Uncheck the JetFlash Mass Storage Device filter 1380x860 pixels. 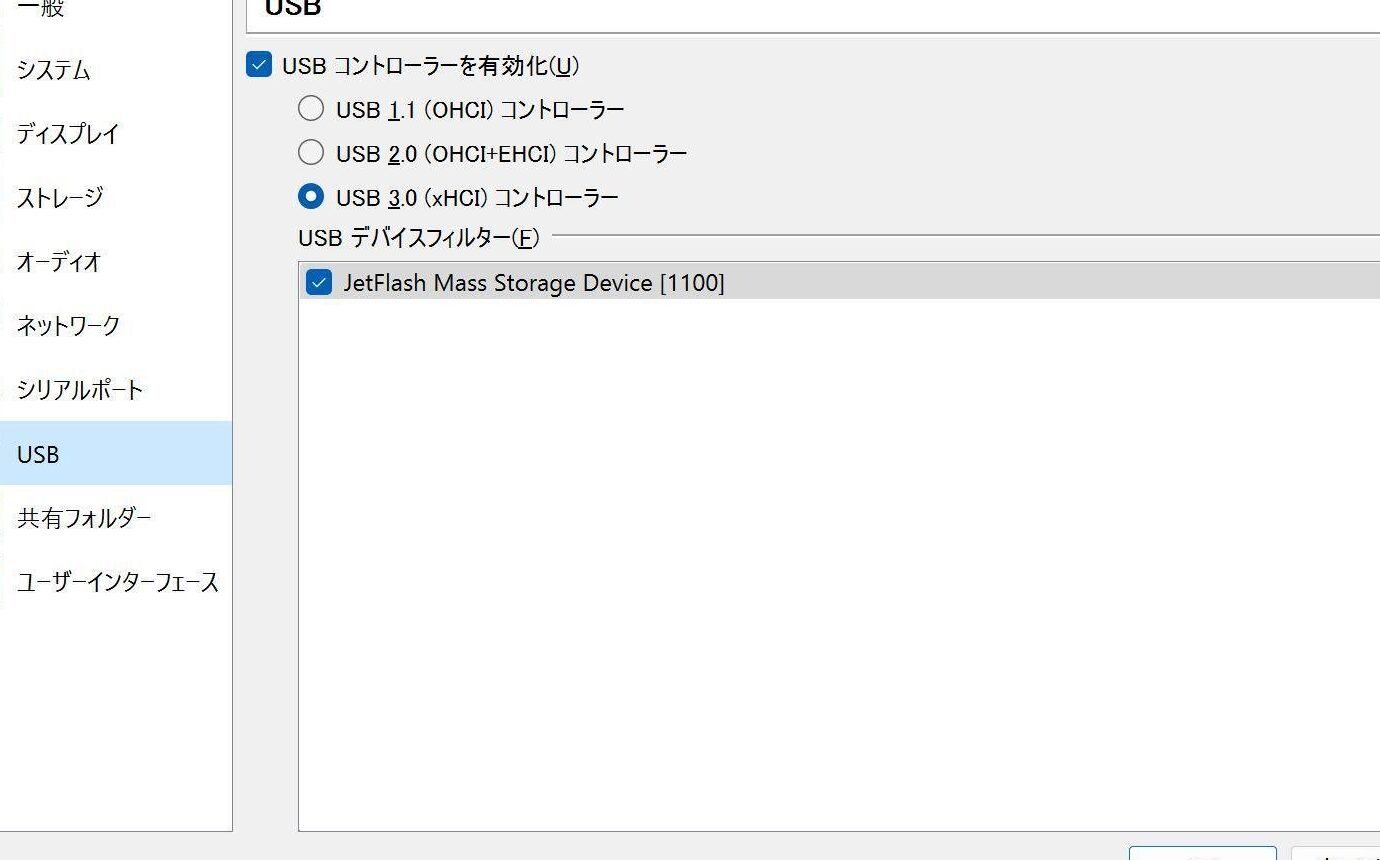[319, 283]
